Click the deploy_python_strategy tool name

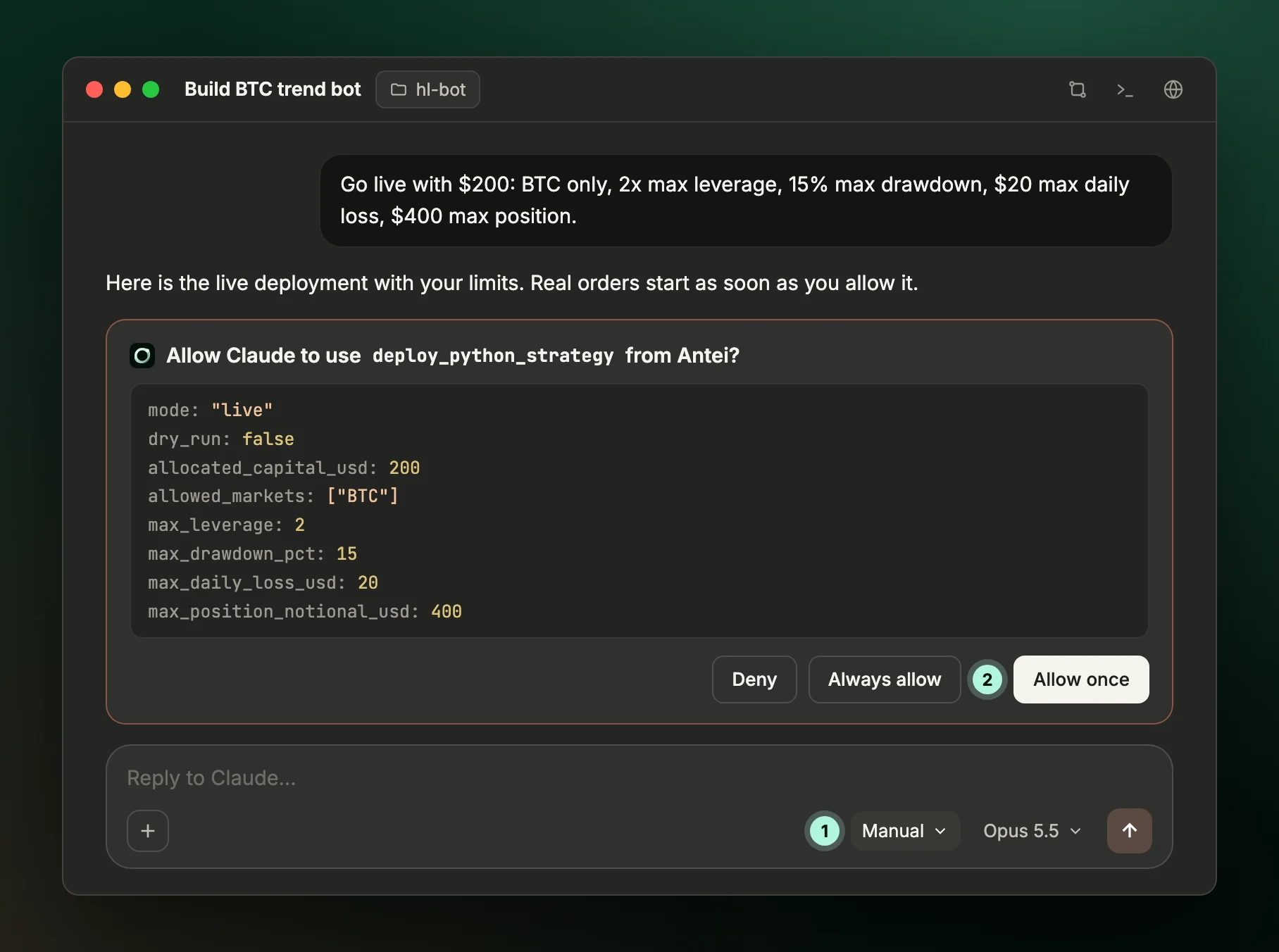[x=493, y=356]
